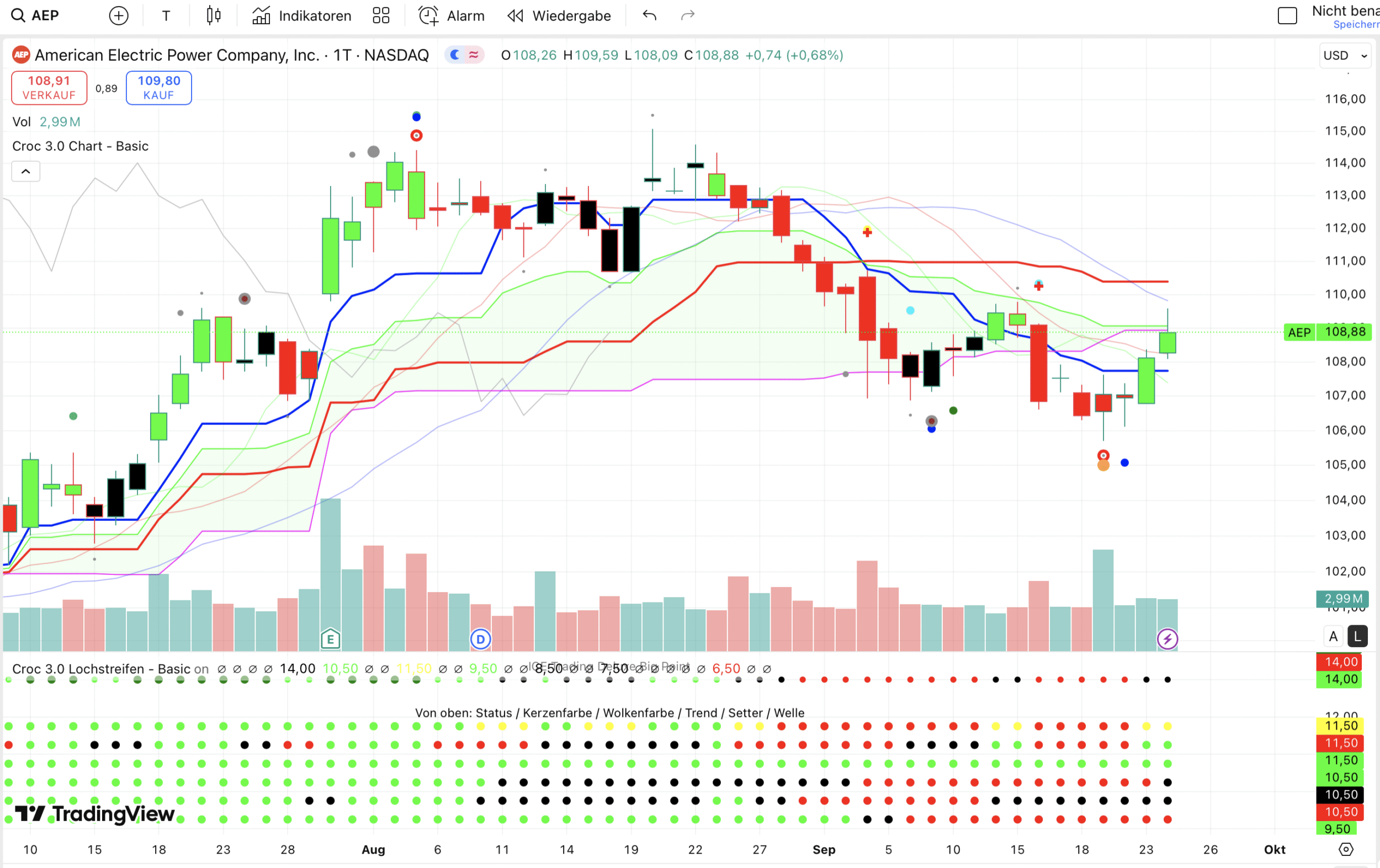The width and height of the screenshot is (1380, 868).
Task: Open the T timeframe selector
Action: point(166,15)
